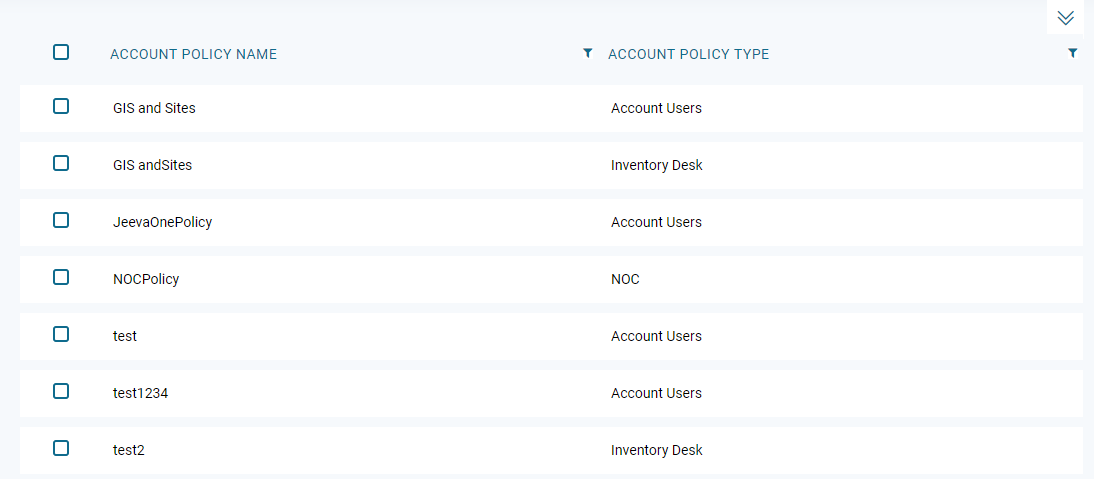Select the GIS andSites row checkbox

click(x=61, y=163)
